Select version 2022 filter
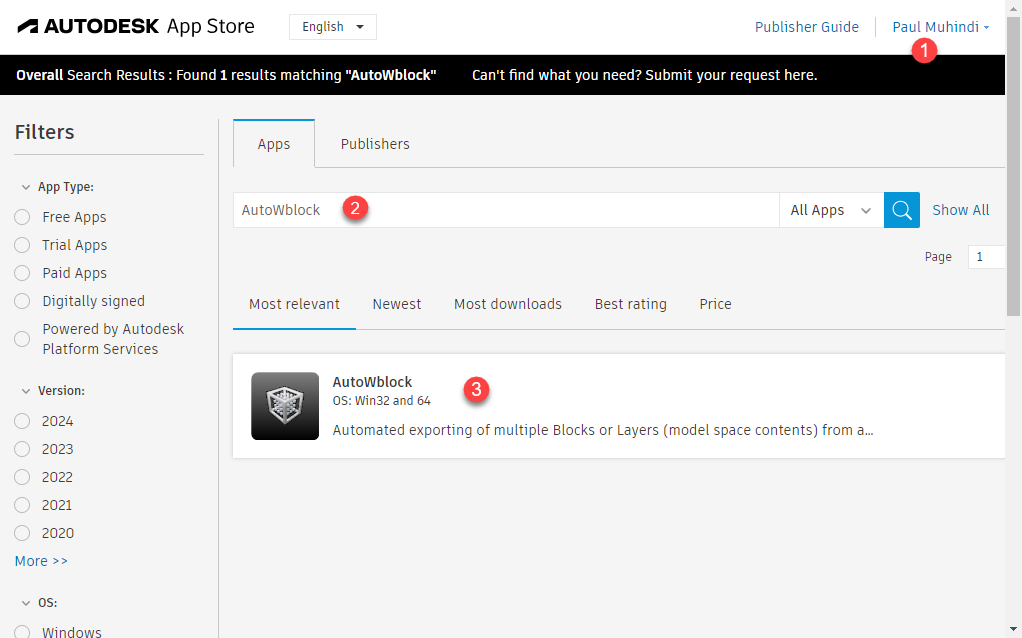The image size is (1022, 638). (22, 477)
